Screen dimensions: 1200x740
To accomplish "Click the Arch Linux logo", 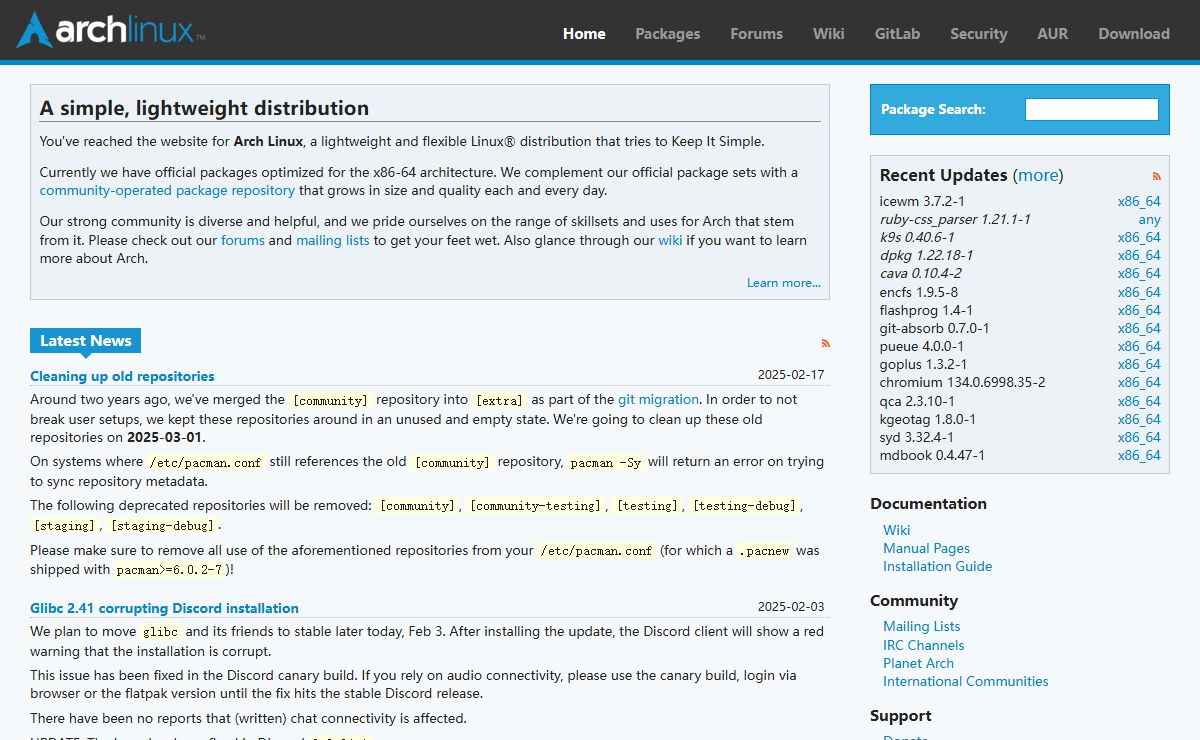I will pyautogui.click(x=111, y=31).
